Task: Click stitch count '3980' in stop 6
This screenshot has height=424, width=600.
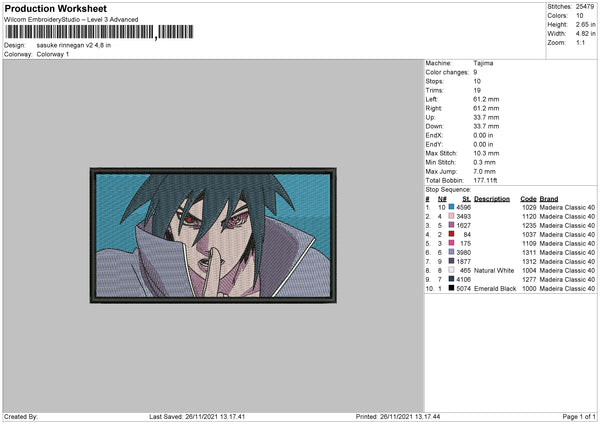Action: (x=464, y=253)
